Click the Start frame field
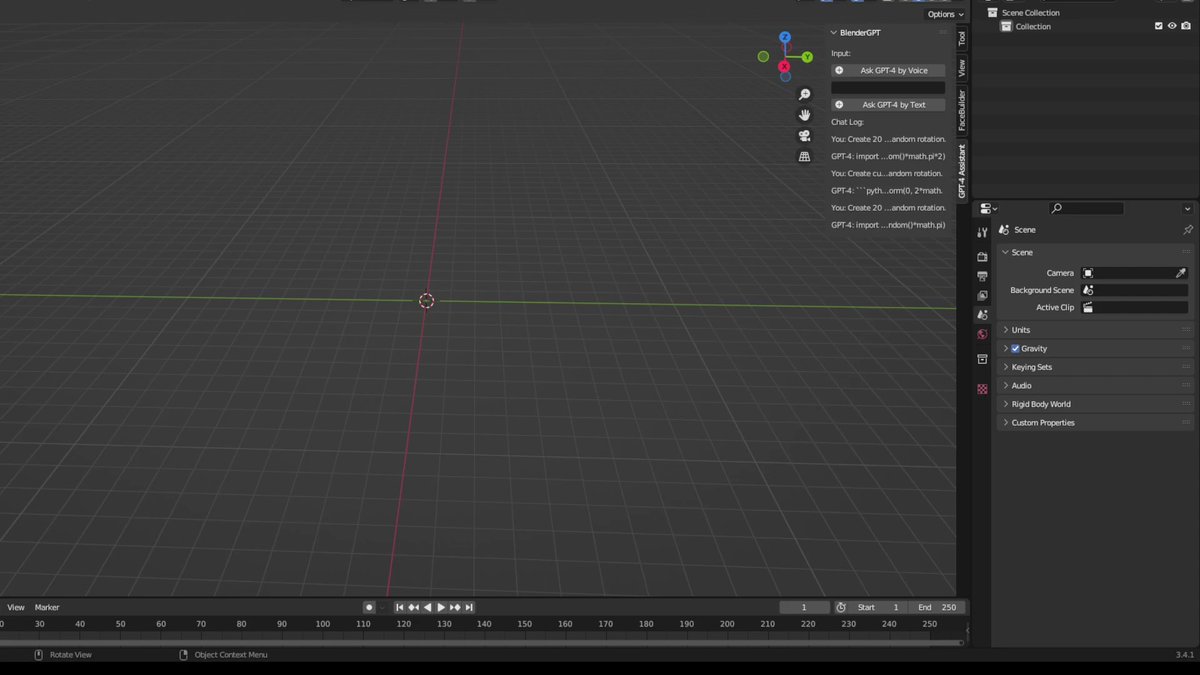Image resolution: width=1200 pixels, height=675 pixels. click(x=880, y=607)
